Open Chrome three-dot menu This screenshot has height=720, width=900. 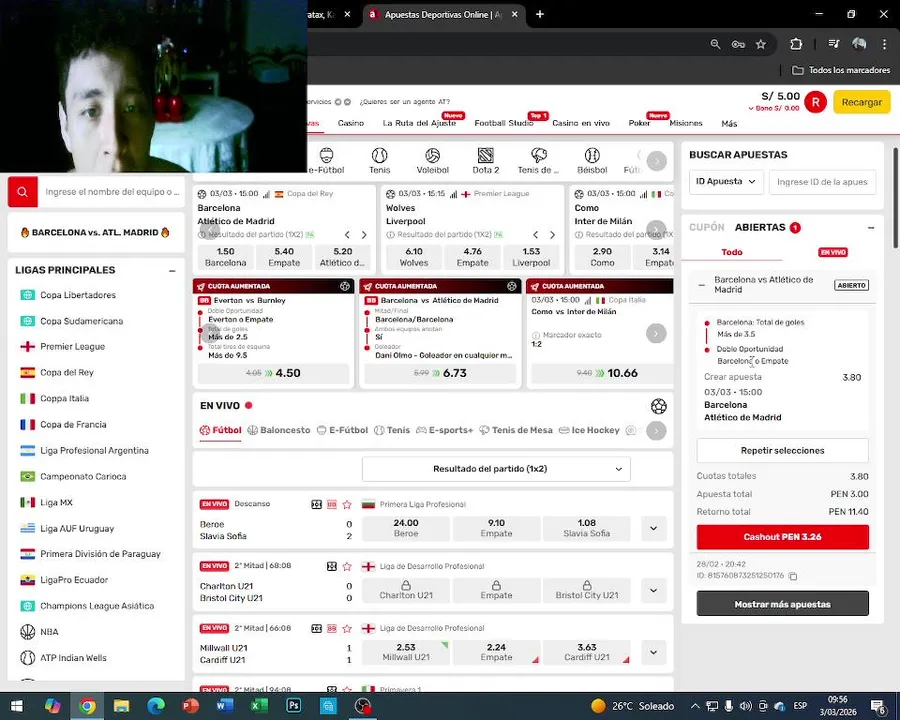[884, 44]
